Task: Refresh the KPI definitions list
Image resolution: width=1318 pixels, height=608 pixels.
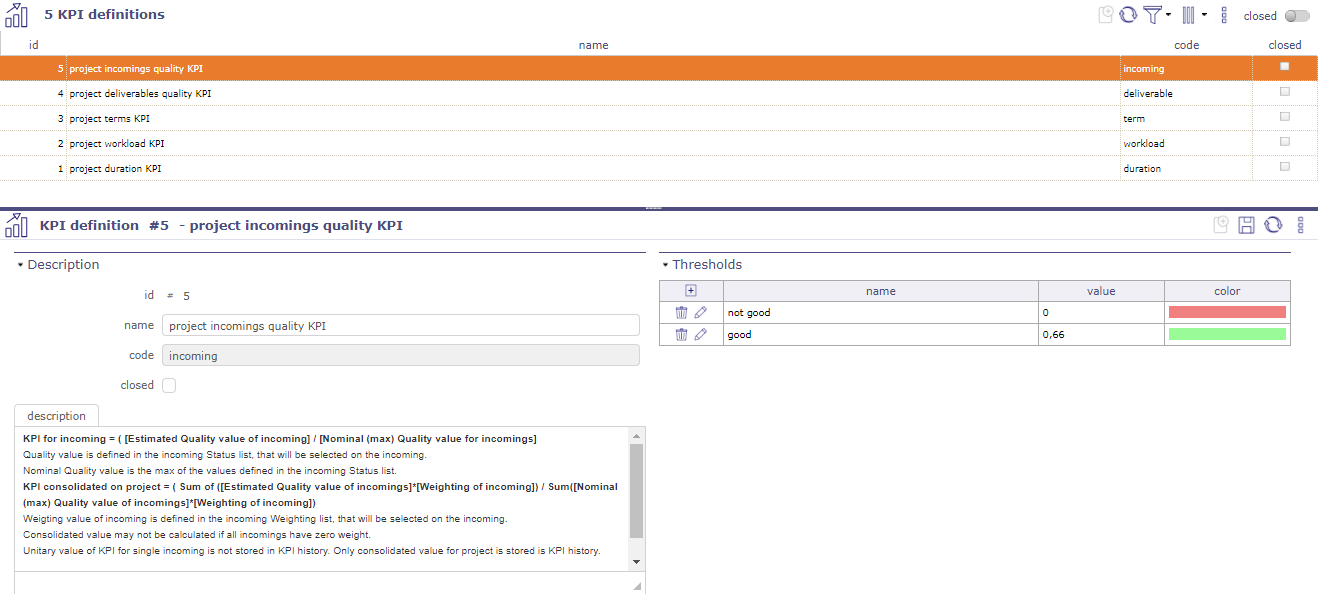Action: [x=1130, y=15]
